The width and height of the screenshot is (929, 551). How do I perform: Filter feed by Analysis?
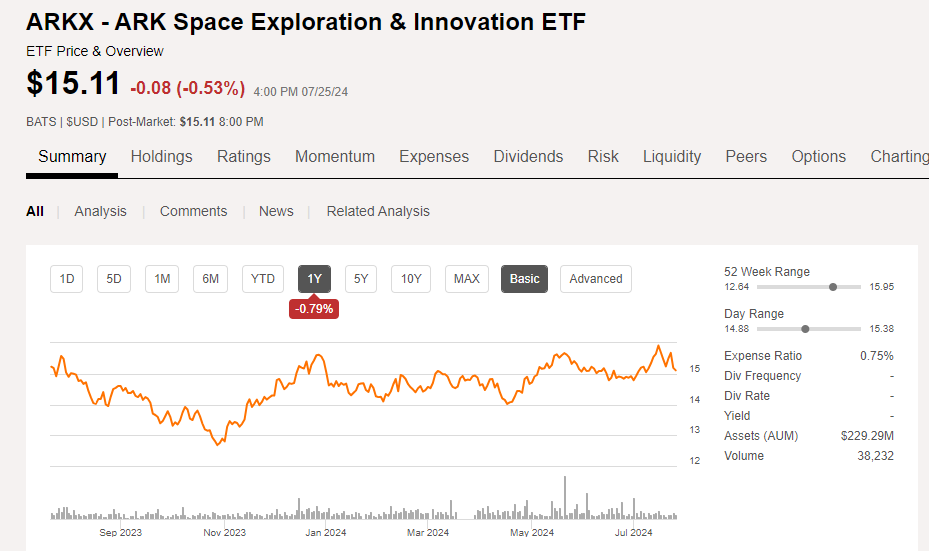(100, 212)
